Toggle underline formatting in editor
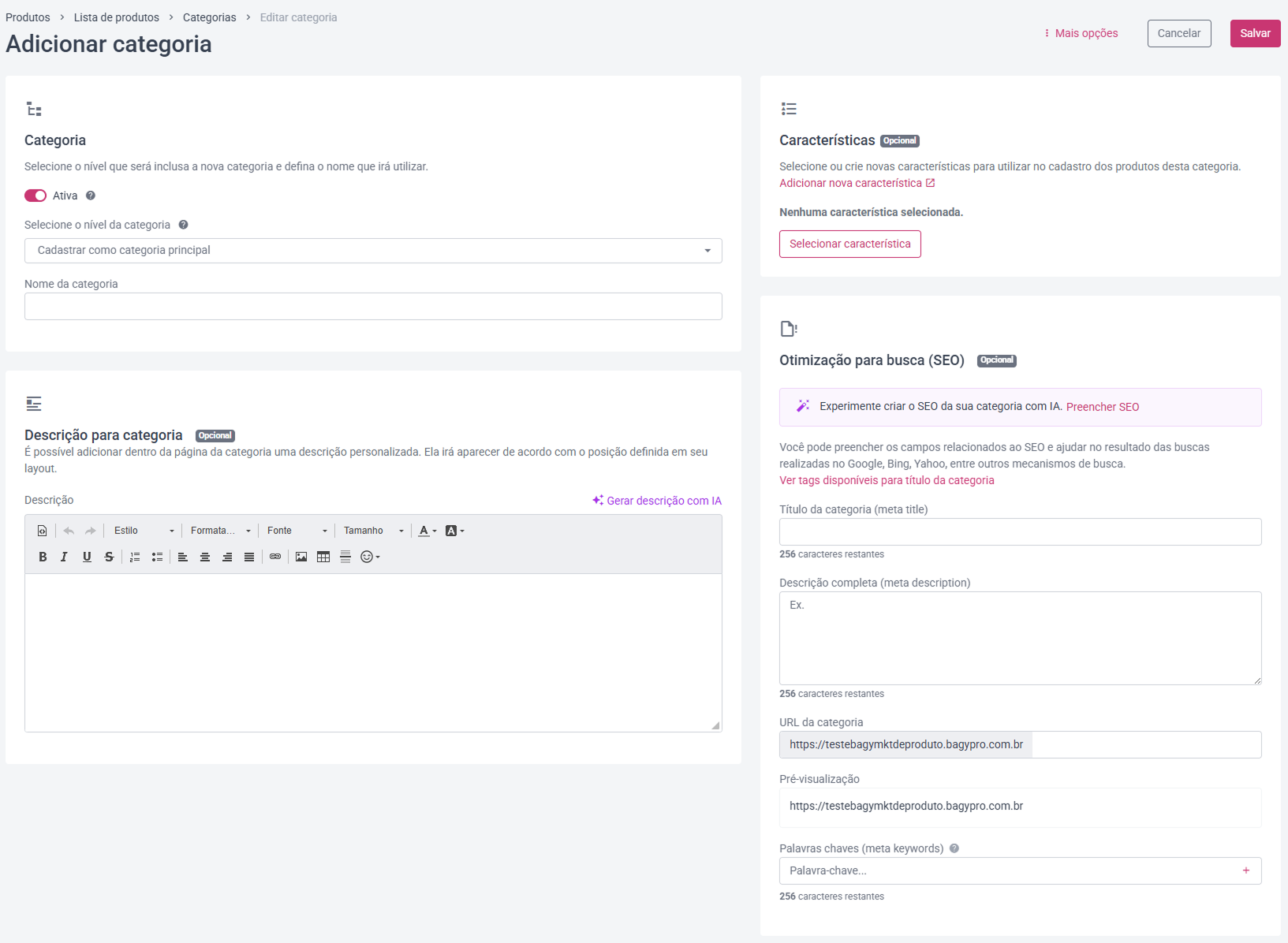Screen dimensions: 1288x943 pyautogui.click(x=87, y=557)
